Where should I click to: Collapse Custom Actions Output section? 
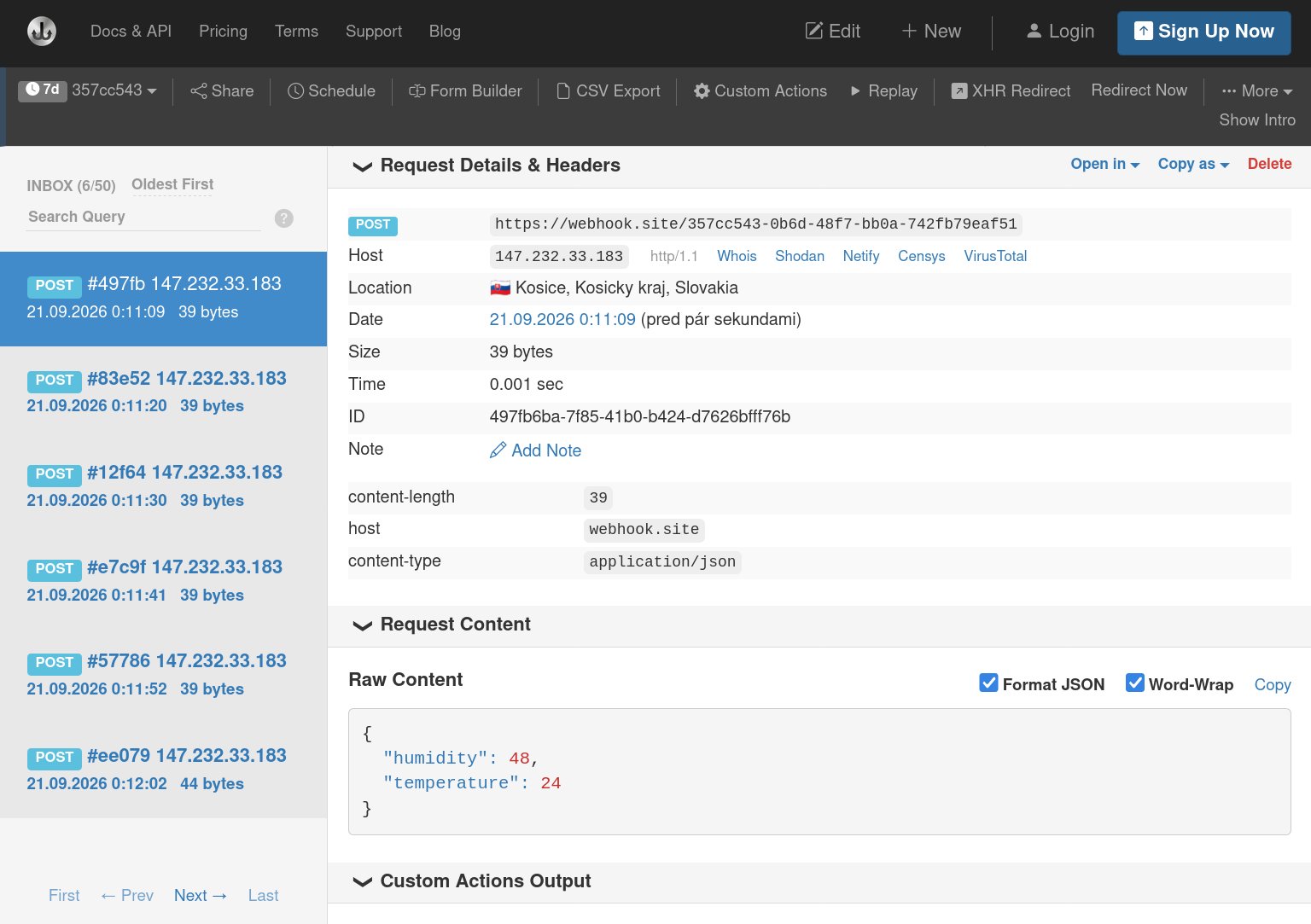coord(362,882)
